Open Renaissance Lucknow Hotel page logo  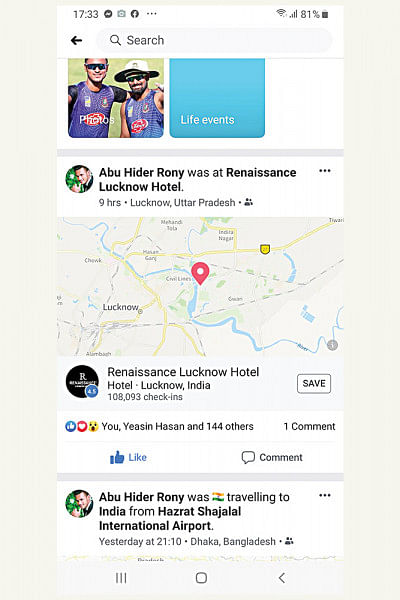point(82,382)
